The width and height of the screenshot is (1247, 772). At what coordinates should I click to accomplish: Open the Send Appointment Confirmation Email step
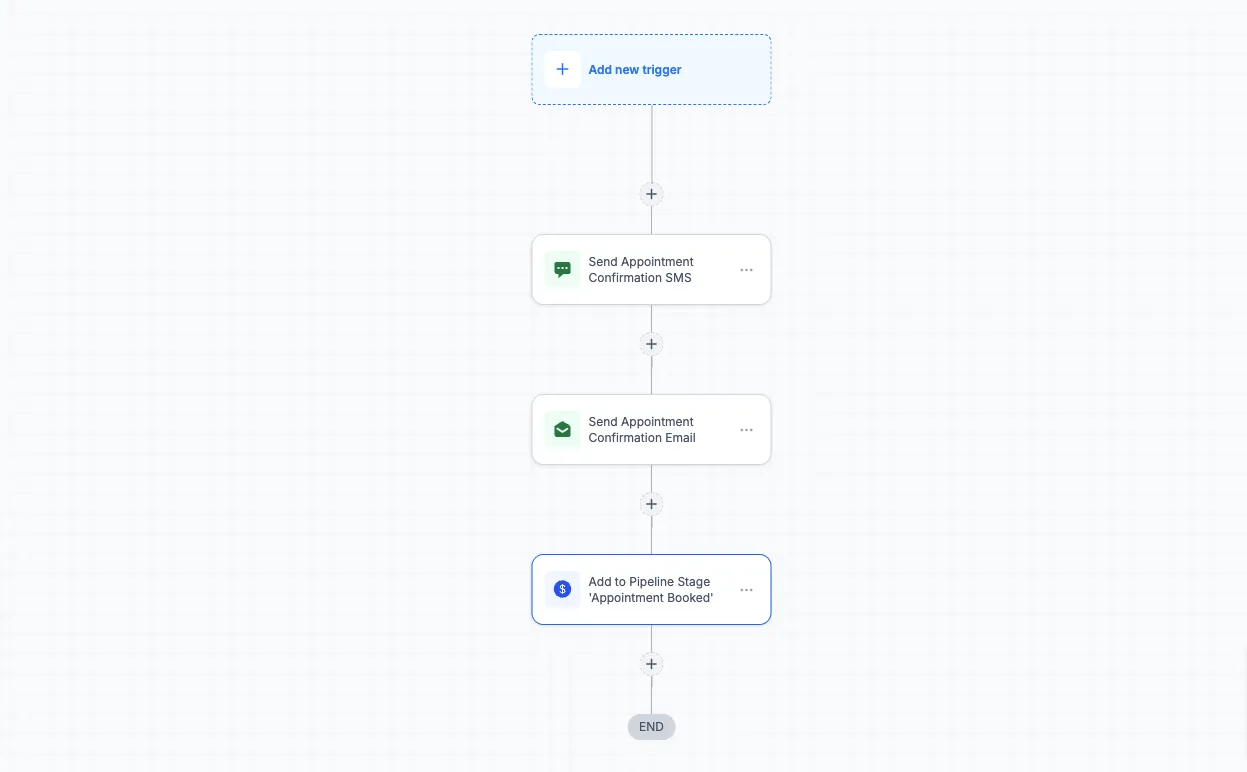tap(651, 430)
